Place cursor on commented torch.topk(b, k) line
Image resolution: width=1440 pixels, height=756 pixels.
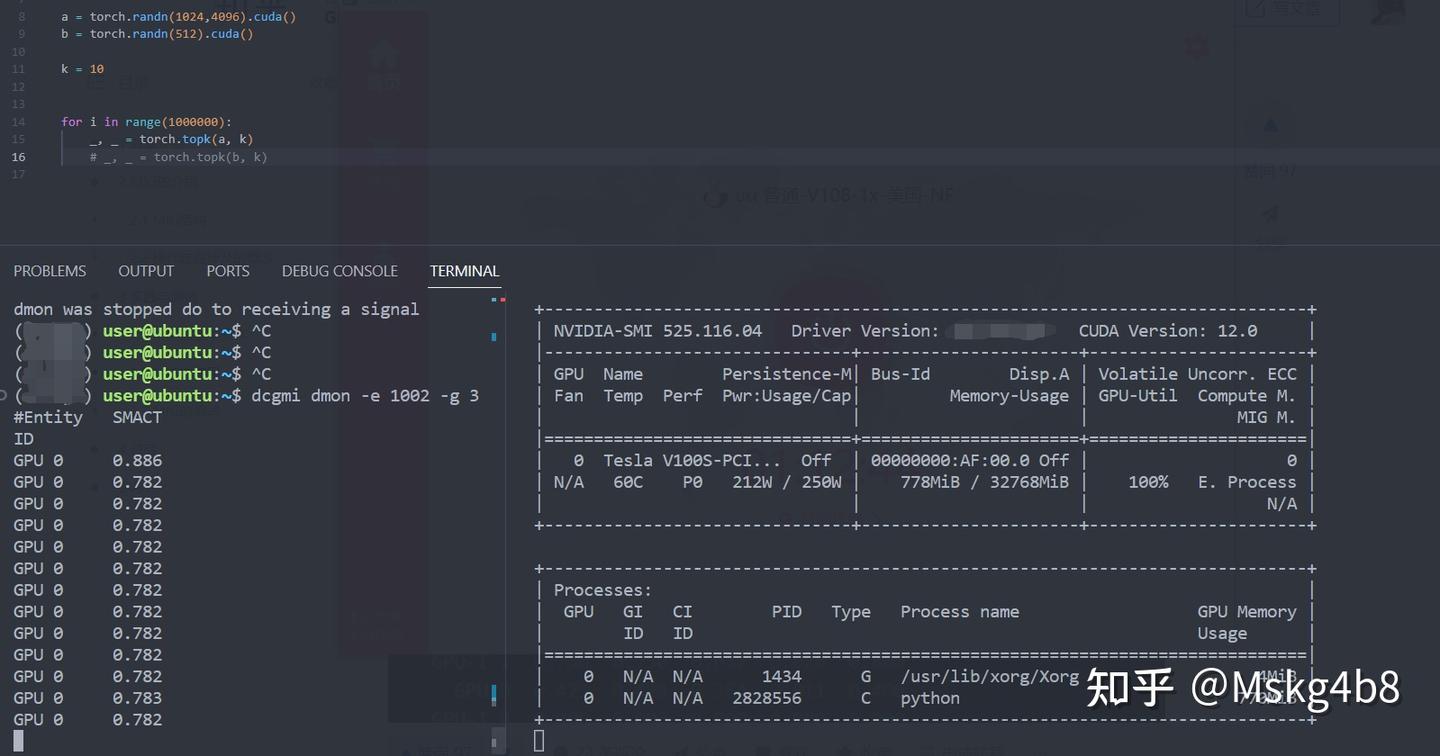[x=180, y=157]
